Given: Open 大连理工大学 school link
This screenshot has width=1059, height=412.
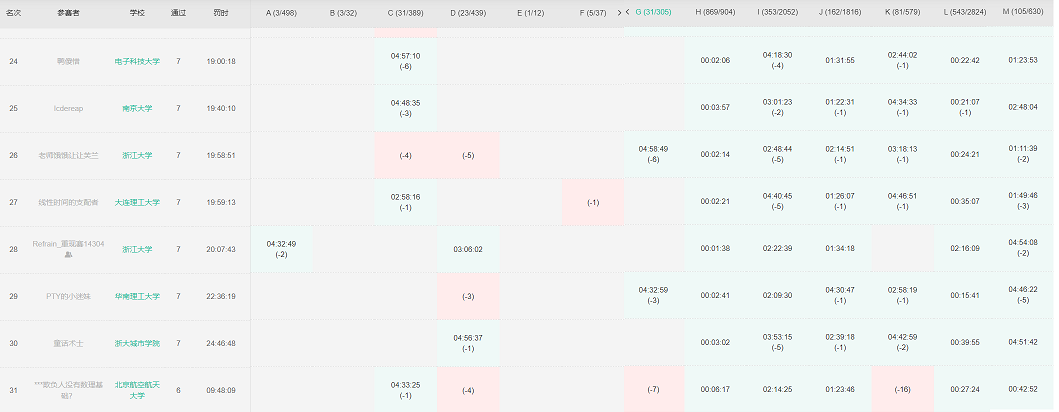Looking at the screenshot, I should pyautogui.click(x=137, y=202).
